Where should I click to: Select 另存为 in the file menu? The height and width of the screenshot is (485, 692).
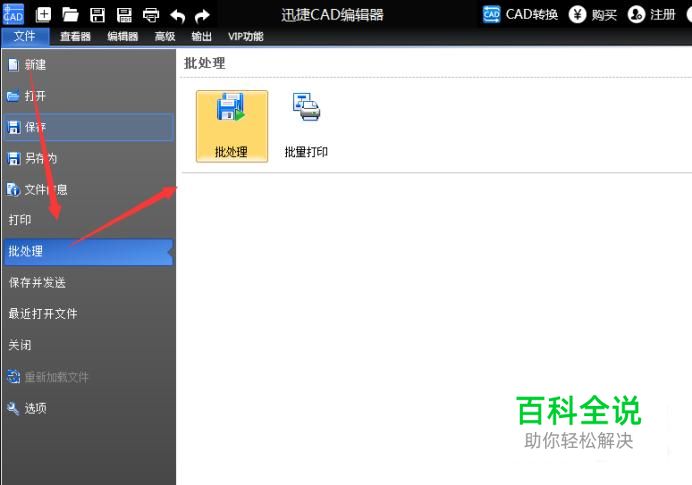88,158
